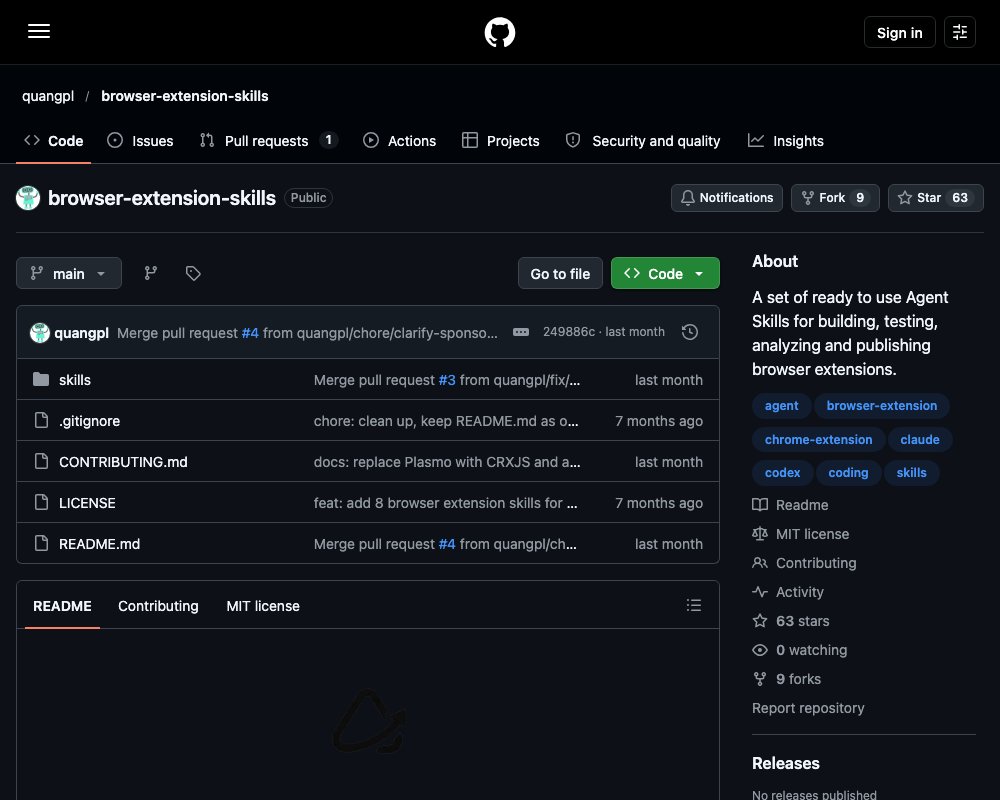
Task: Click the claude topic tag
Action: coord(919,440)
